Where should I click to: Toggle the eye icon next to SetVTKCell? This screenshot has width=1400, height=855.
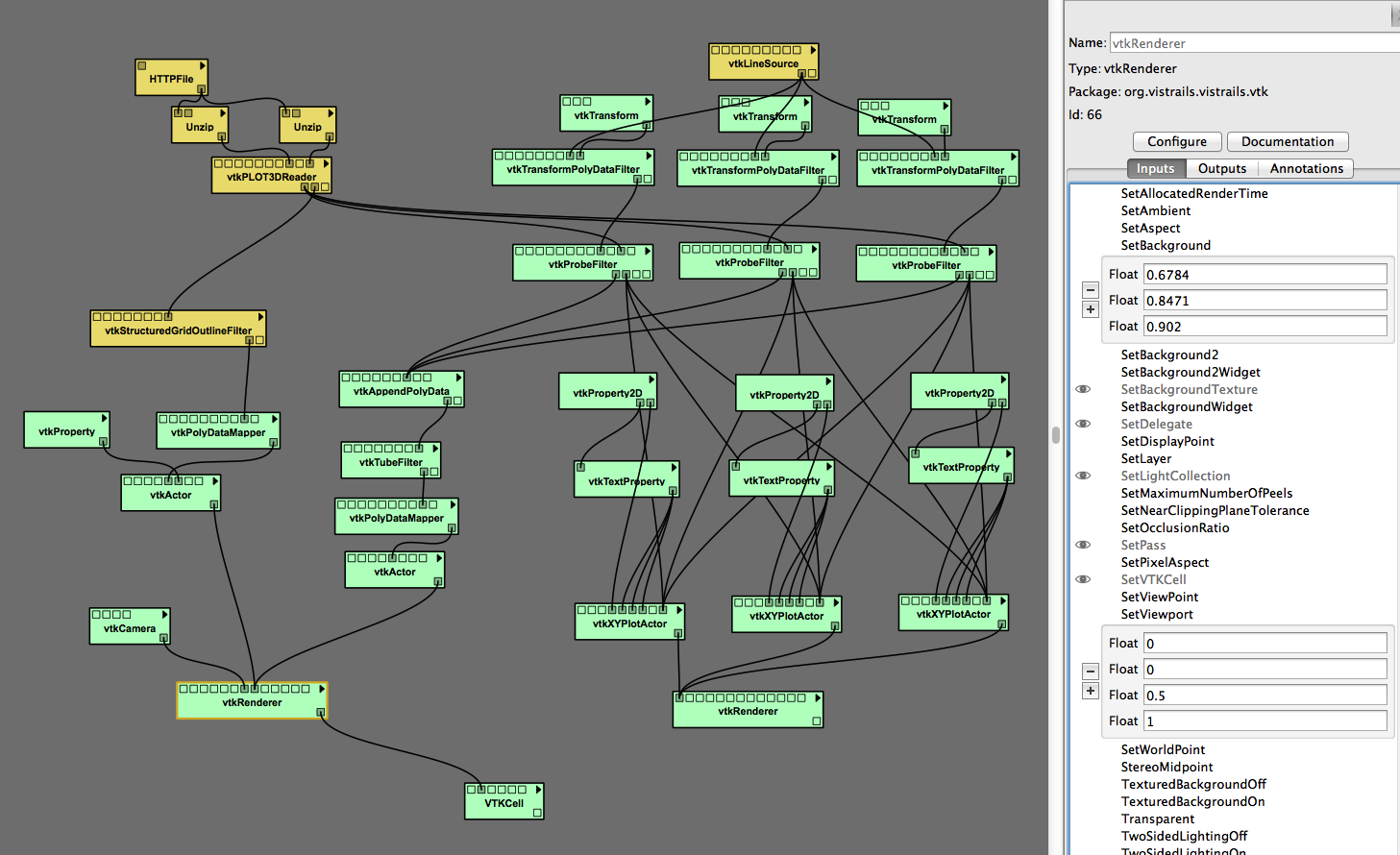coord(1083,579)
